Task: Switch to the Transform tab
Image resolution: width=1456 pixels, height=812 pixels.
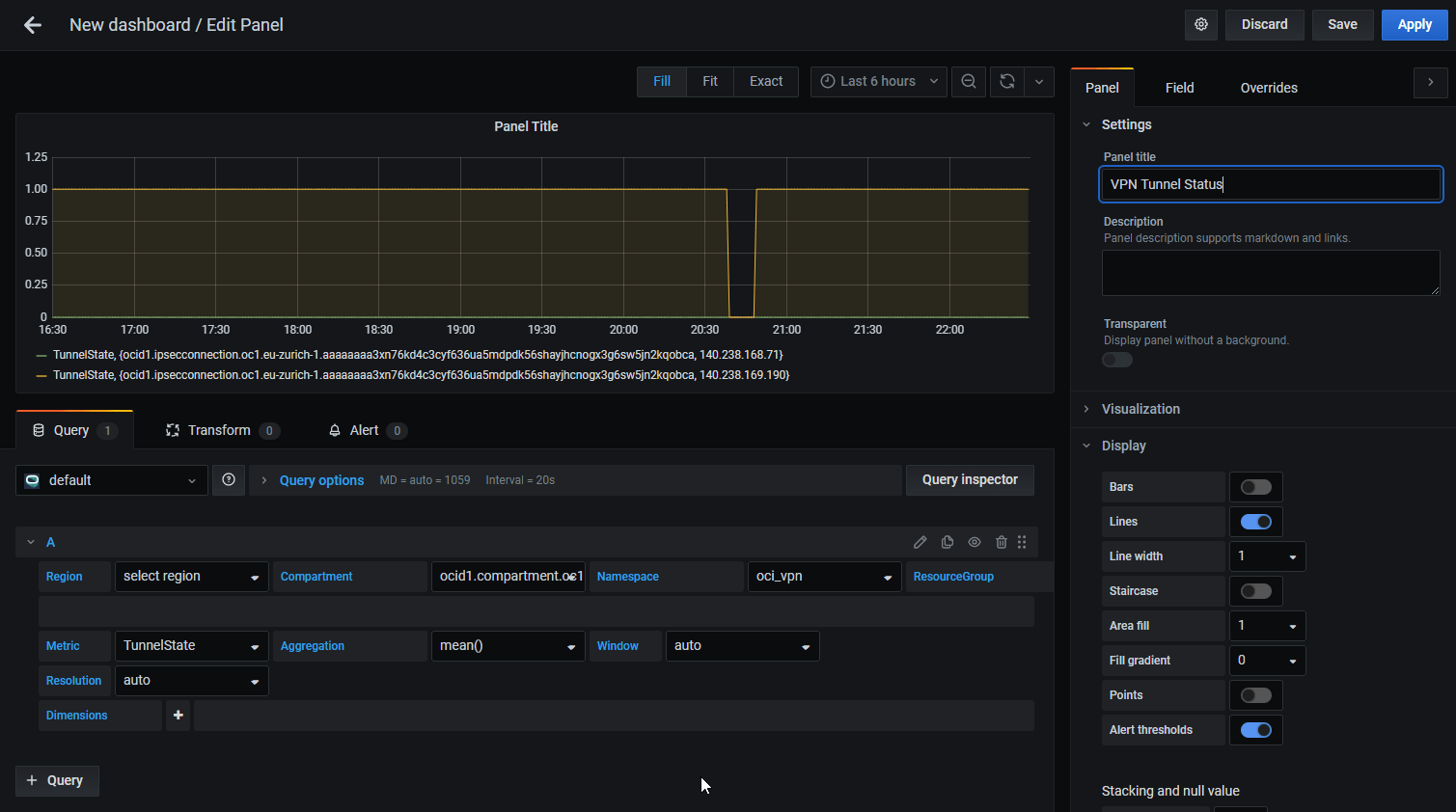Action: [220, 430]
